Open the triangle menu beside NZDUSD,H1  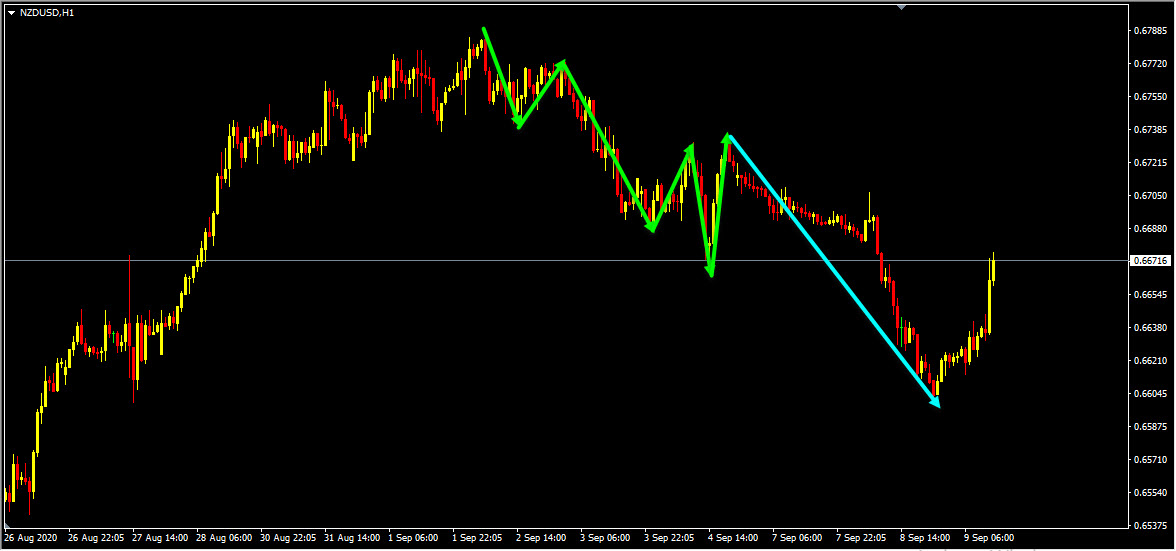[x=11, y=13]
